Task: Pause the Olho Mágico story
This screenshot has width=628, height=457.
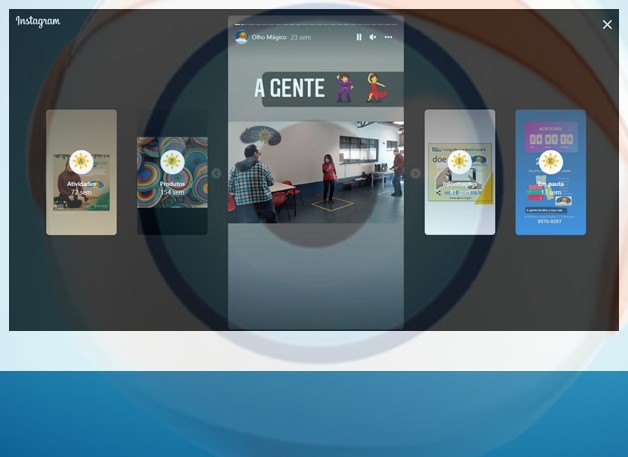Action: pos(359,37)
